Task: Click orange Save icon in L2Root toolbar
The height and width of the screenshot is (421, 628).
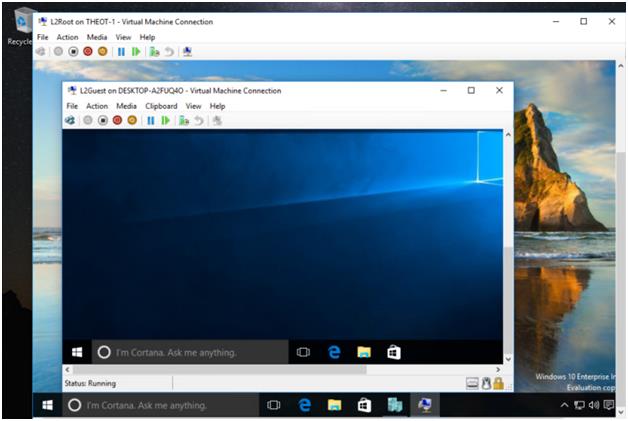Action: (103, 51)
